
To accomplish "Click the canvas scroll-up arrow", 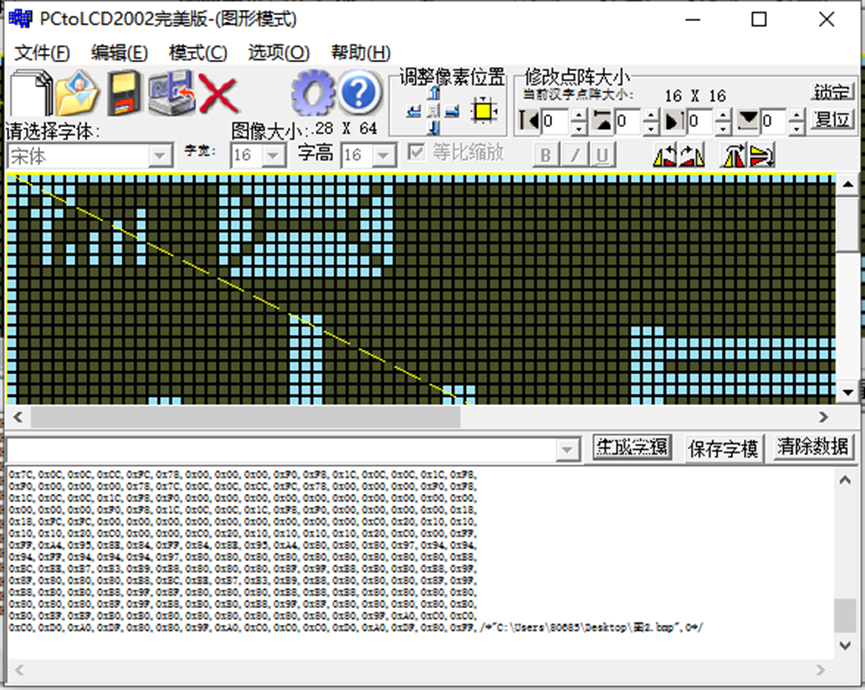I will (848, 185).
